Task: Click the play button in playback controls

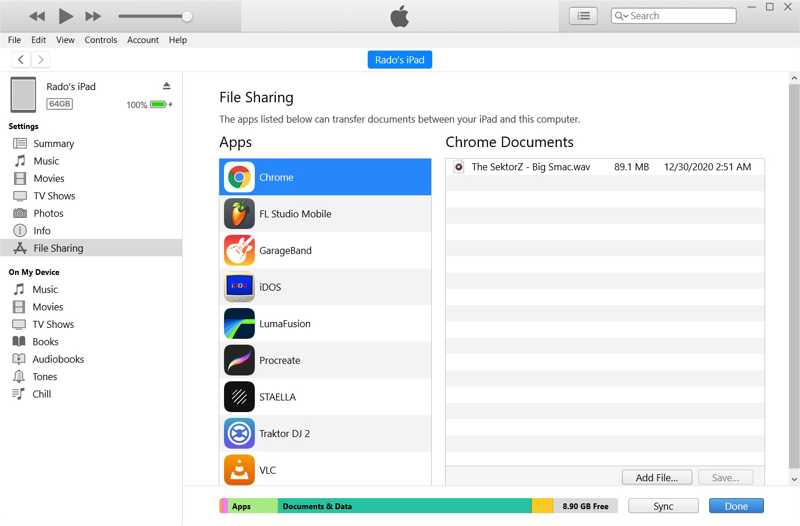Action: tap(66, 16)
